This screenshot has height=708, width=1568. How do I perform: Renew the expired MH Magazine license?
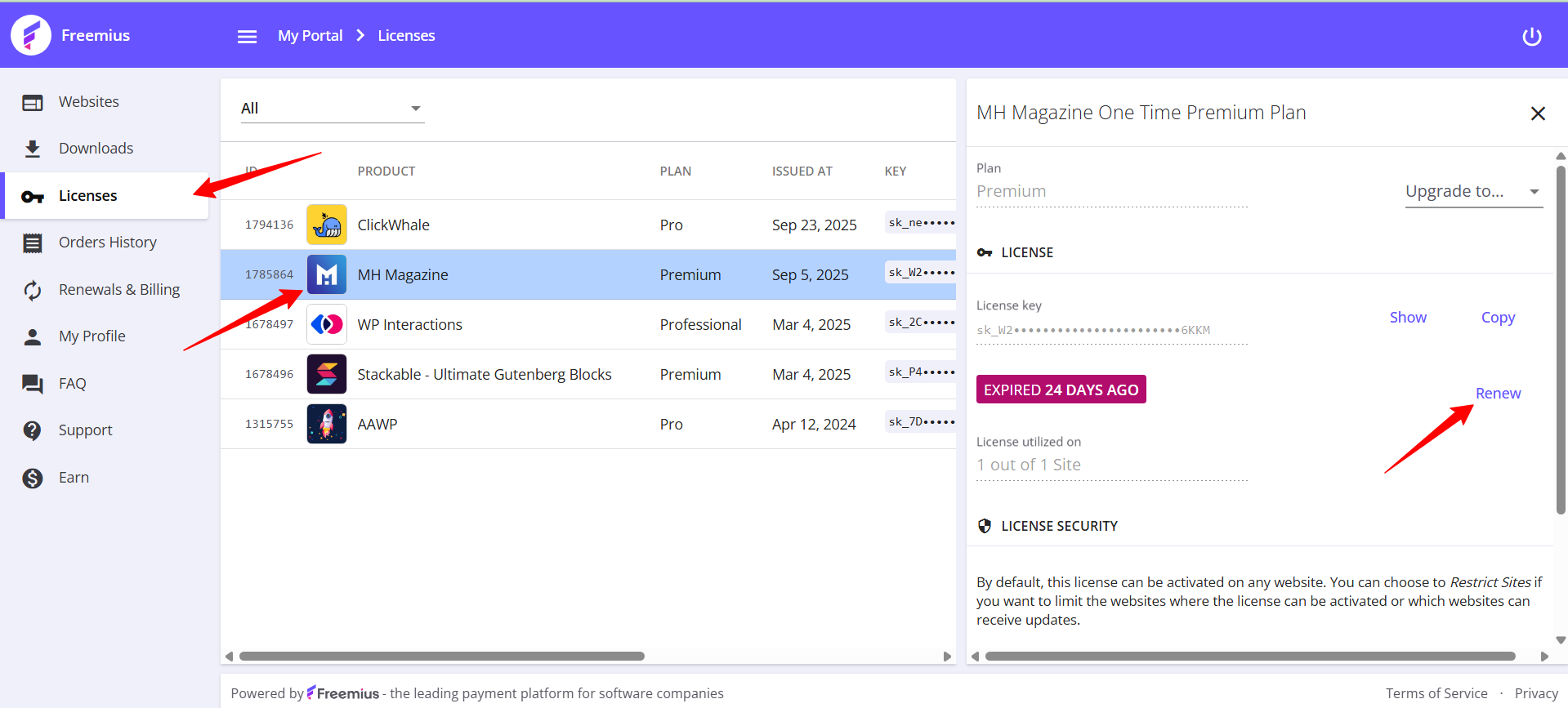(x=1498, y=394)
